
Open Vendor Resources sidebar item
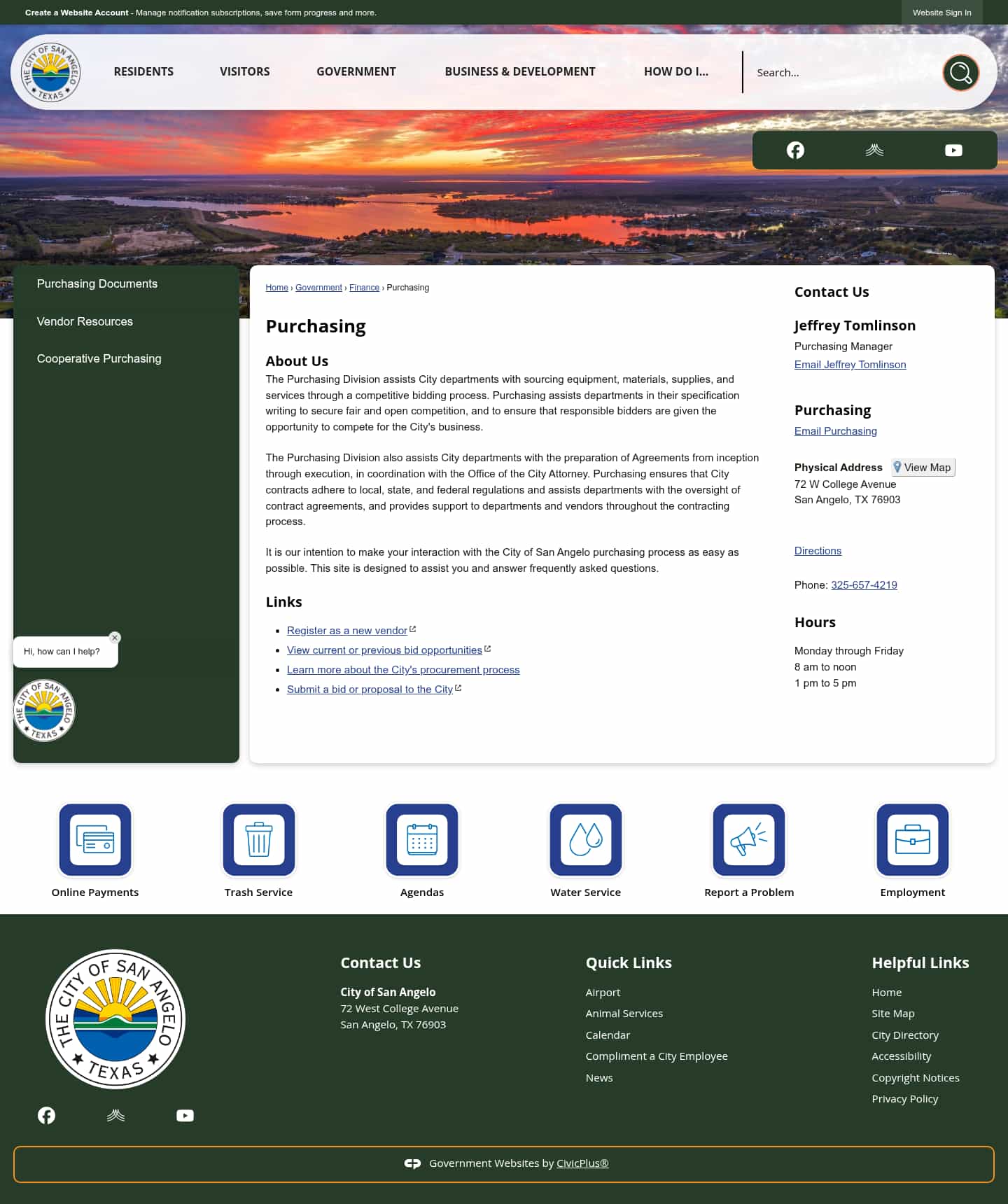coord(85,321)
